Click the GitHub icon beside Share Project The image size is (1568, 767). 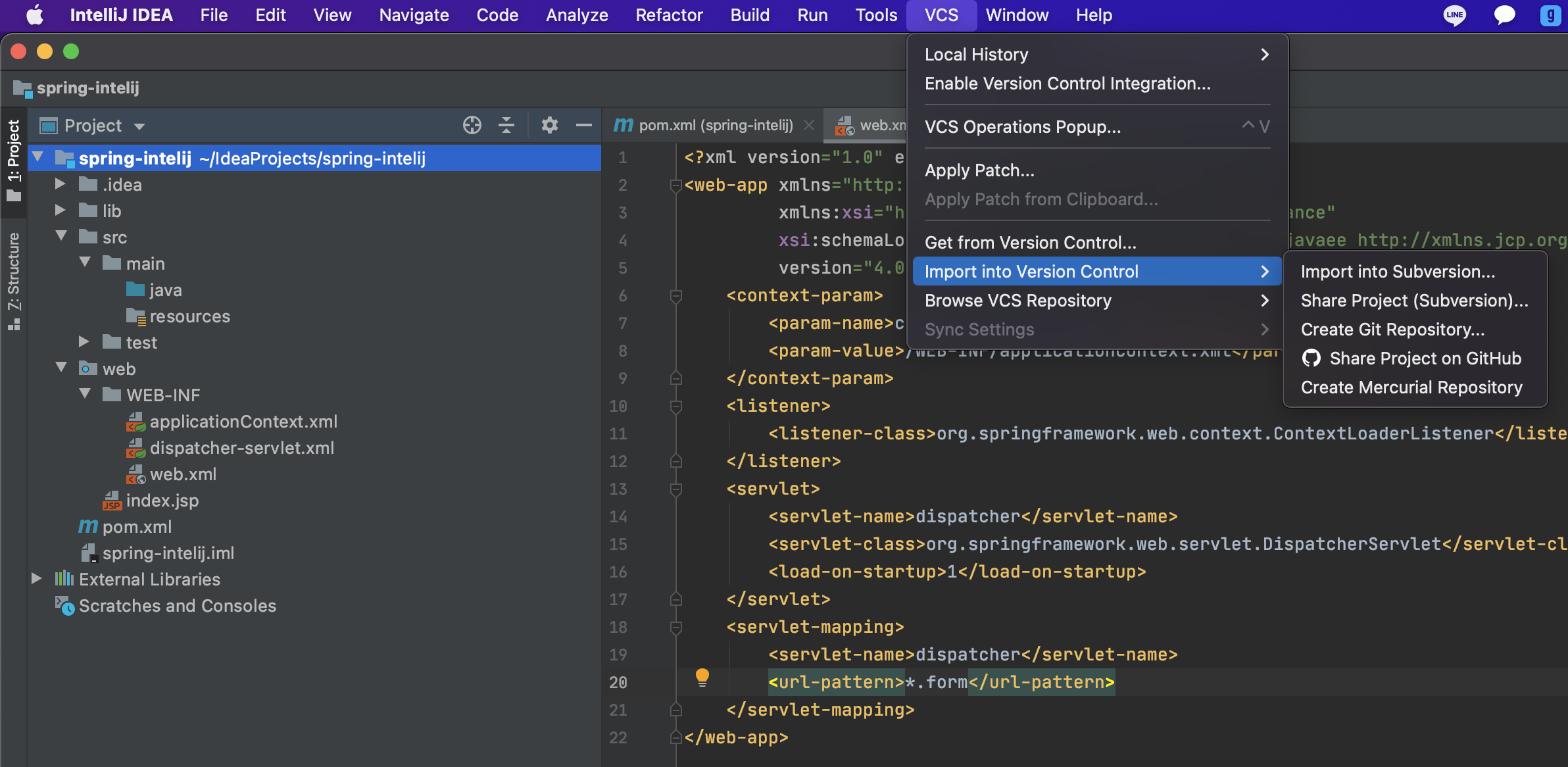click(1311, 359)
